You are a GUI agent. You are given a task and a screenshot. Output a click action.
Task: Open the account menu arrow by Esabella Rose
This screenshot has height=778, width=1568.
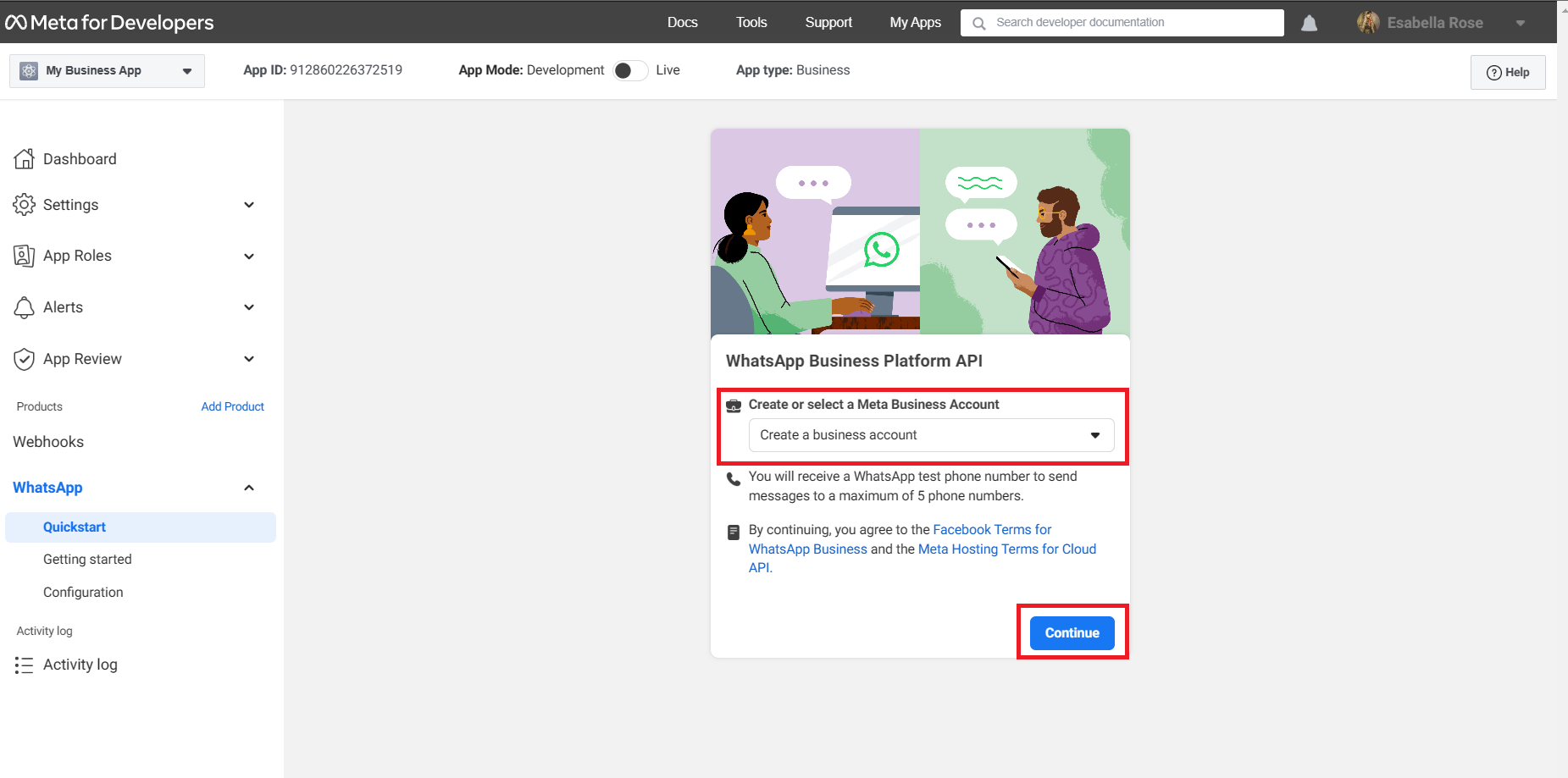coord(1521,24)
